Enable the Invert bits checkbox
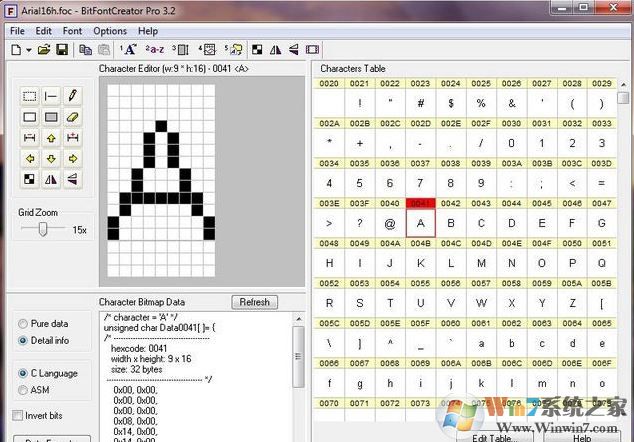 (17, 415)
